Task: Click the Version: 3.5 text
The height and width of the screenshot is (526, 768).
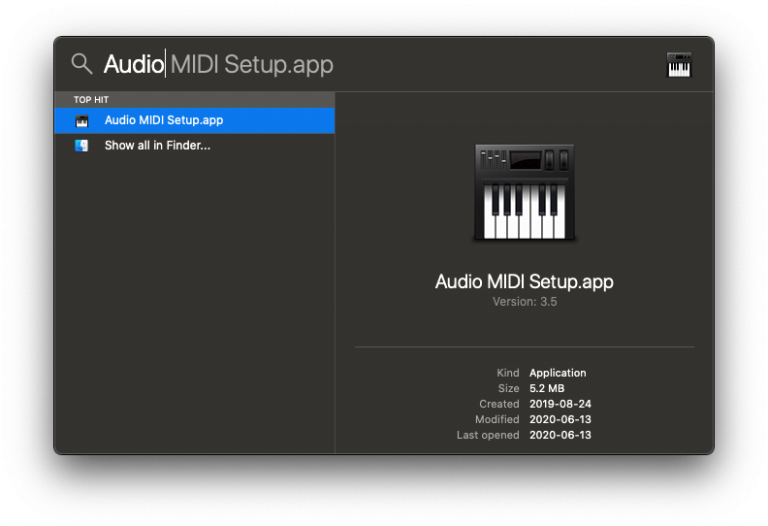Action: [525, 302]
